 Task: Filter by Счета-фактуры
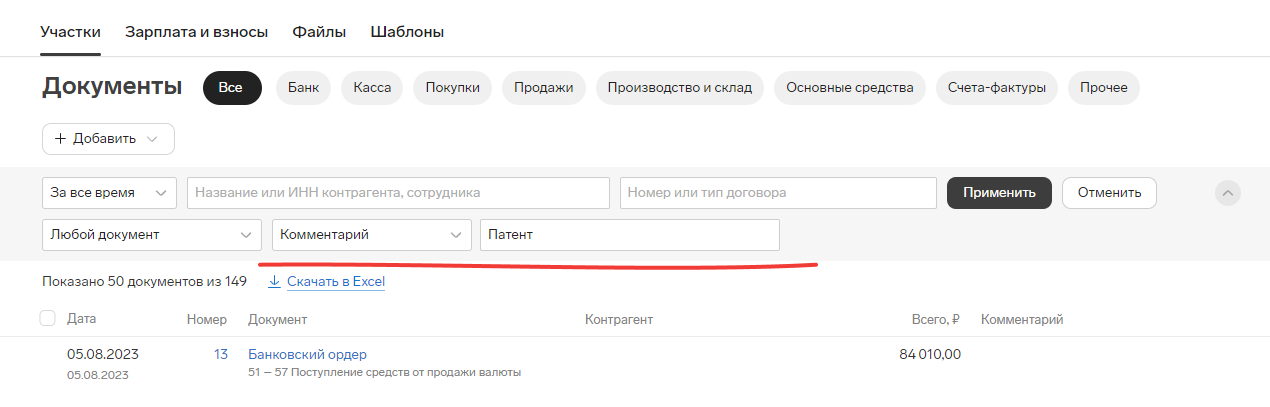(x=997, y=87)
